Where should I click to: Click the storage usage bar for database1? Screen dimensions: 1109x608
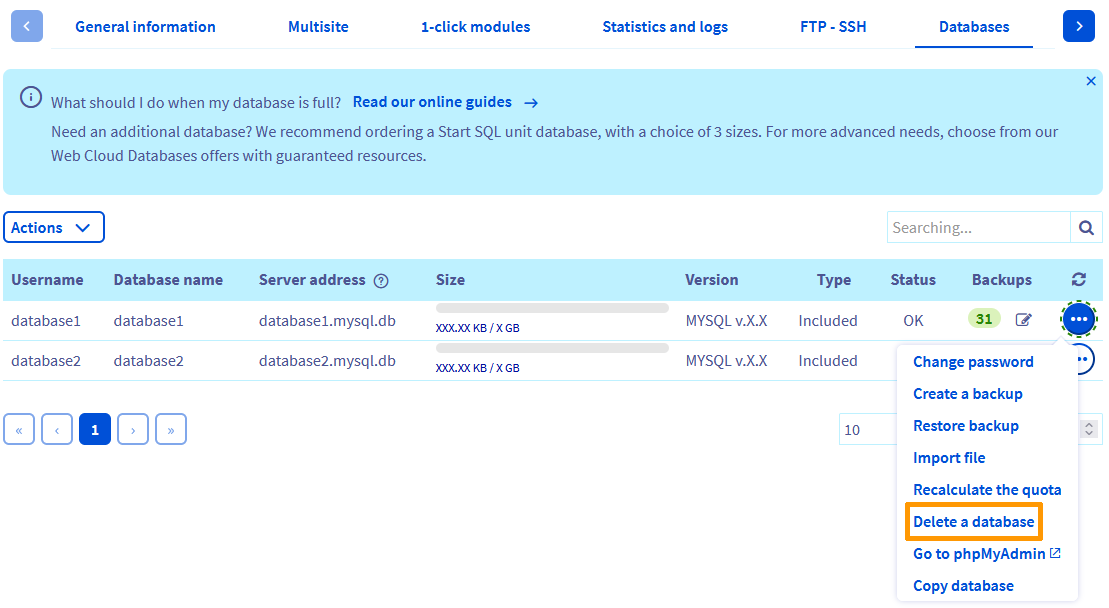click(553, 307)
